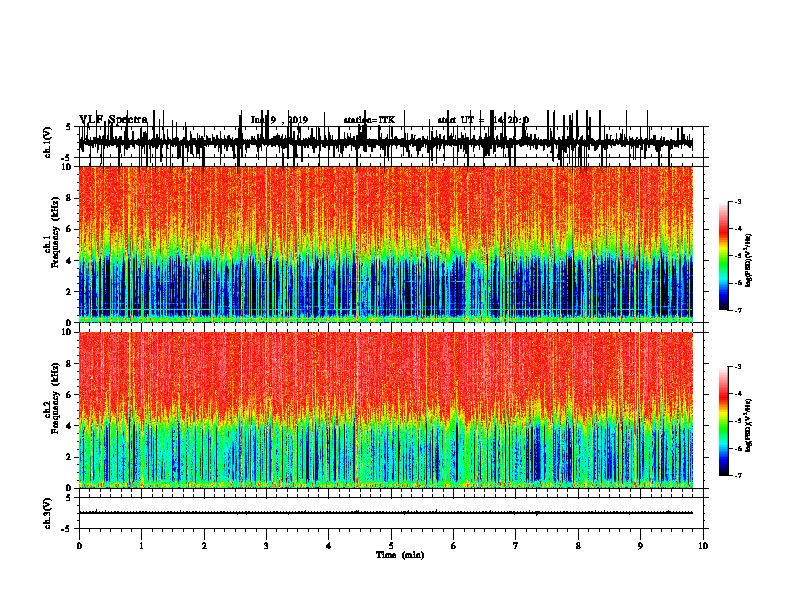Click the ch.1 spectrogram color scale bar
Viewport: 792px width, 612px height.
tap(724, 256)
